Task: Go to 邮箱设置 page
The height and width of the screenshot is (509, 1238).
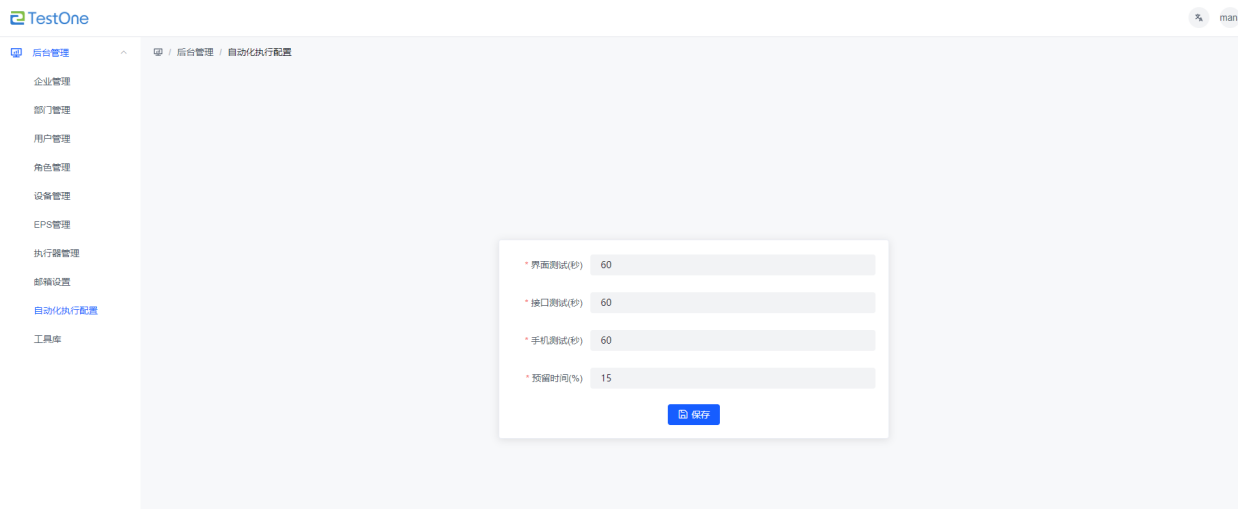Action: point(52,282)
